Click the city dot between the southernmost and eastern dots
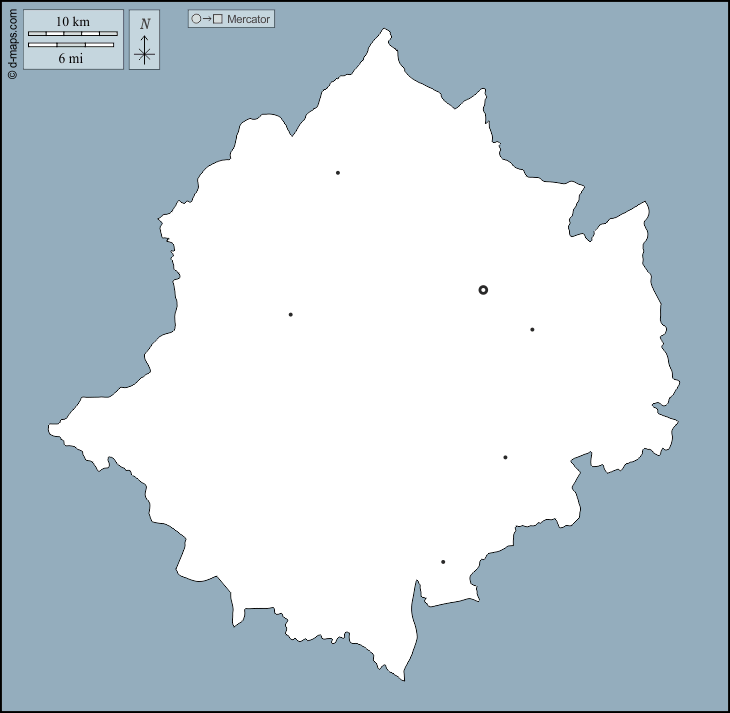730x713 pixels. point(505,457)
